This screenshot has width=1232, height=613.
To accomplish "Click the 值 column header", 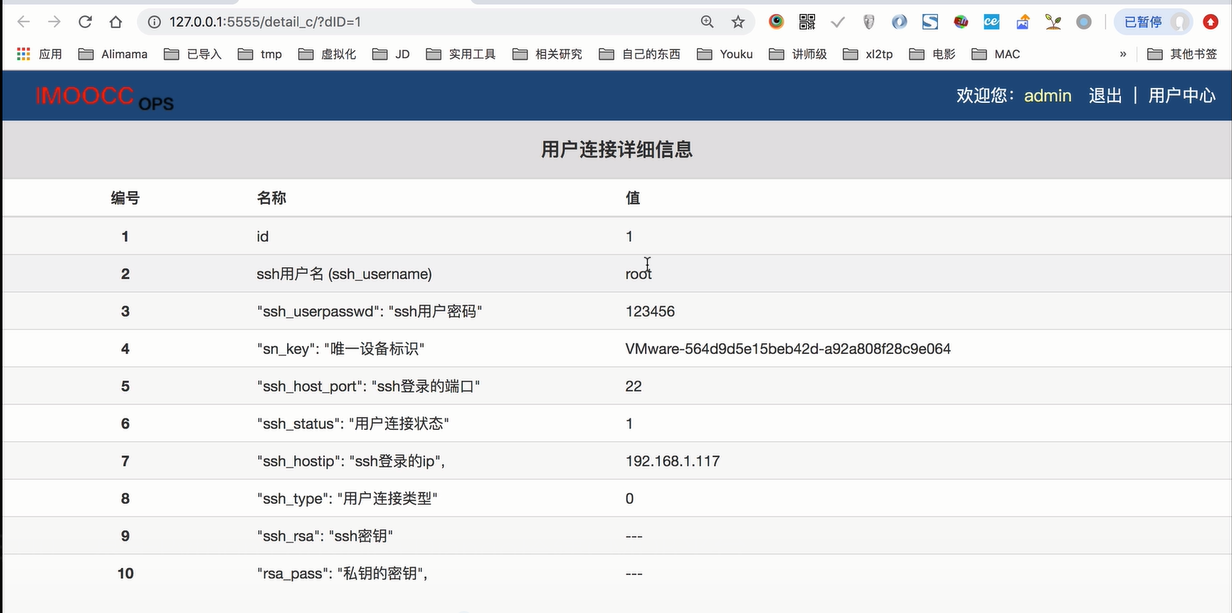I will 633,198.
